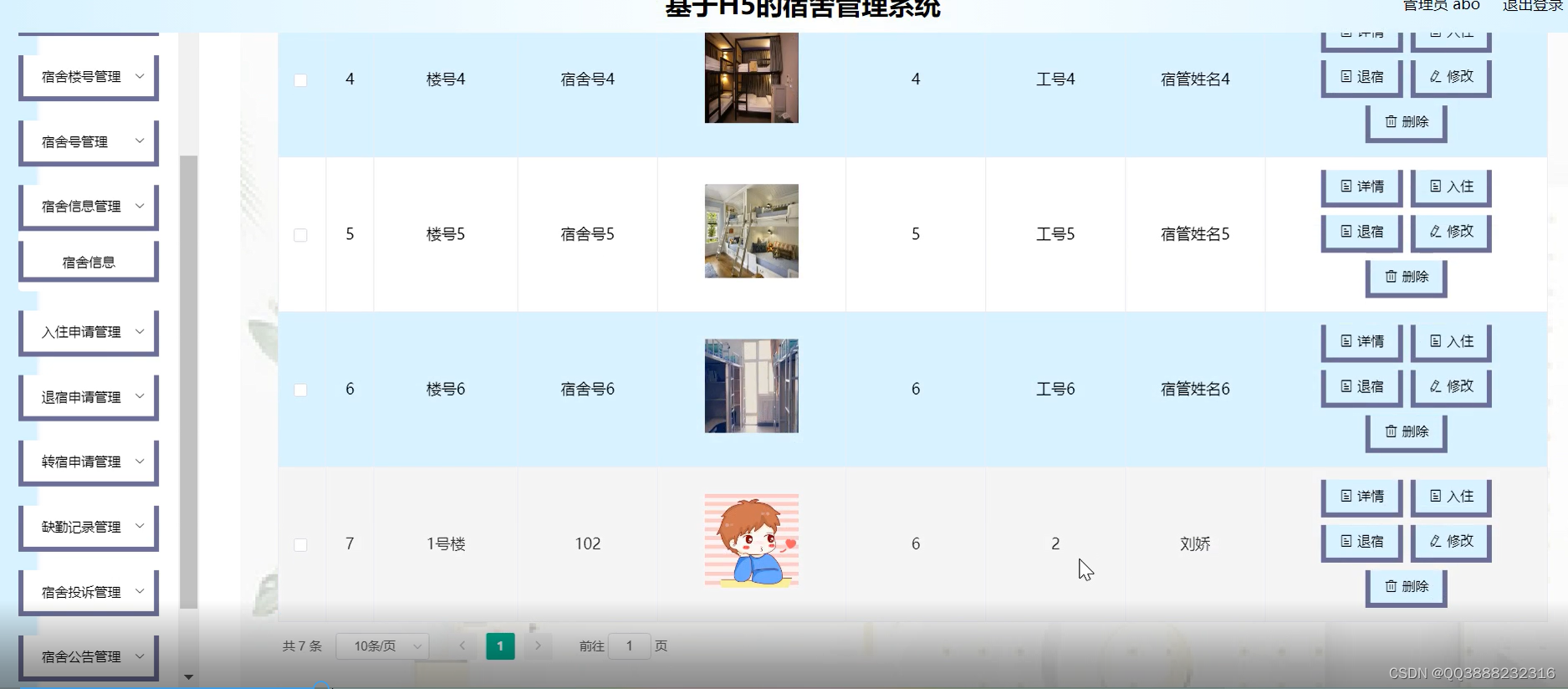Tick the checkbox for row 4

[300, 80]
